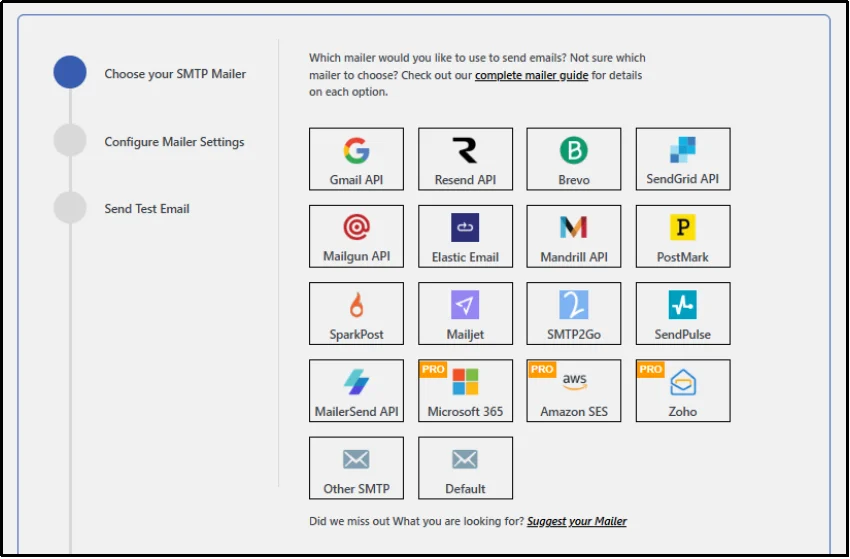Pick the Other SMTP option

(356, 468)
